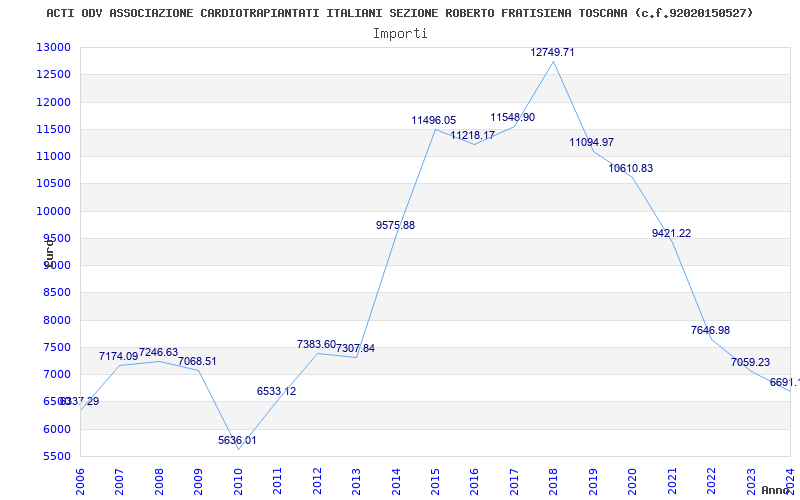Click x-axis year label 2022
Screen dimensions: 800x500
click(711, 482)
